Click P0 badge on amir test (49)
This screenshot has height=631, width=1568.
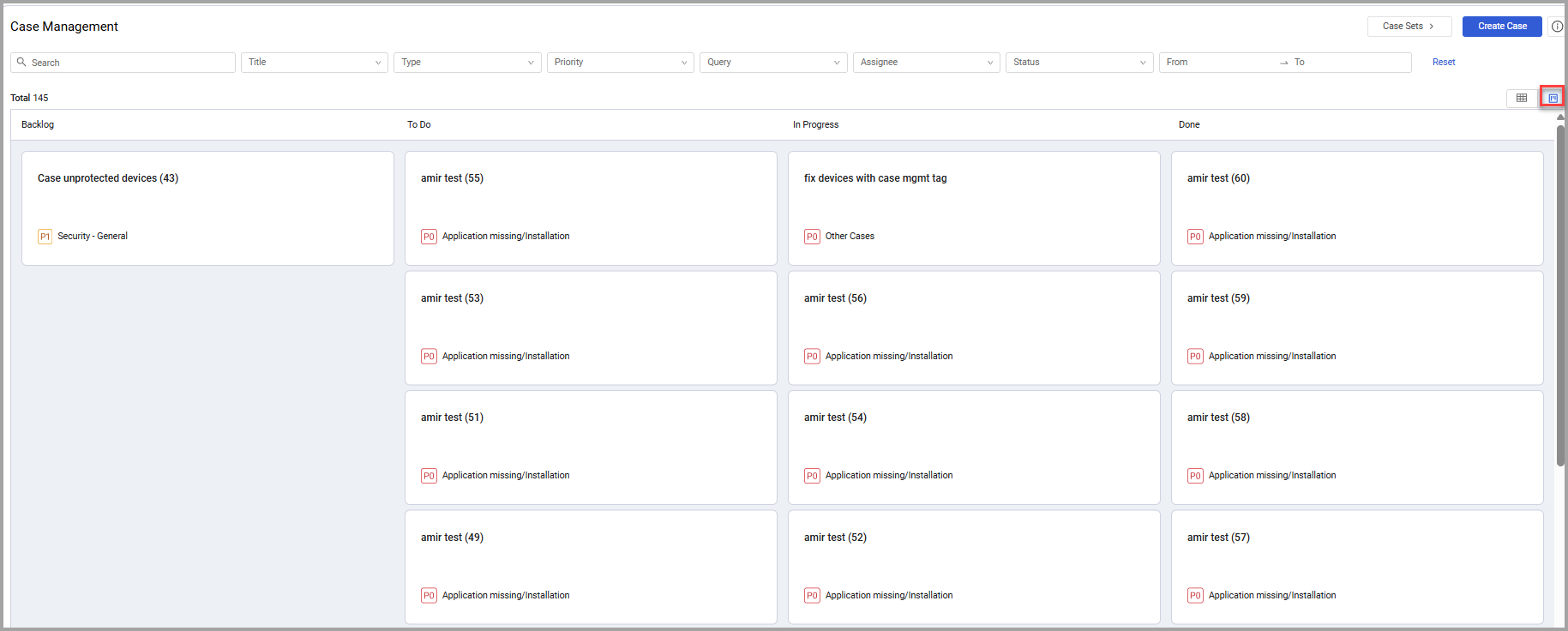tap(429, 596)
